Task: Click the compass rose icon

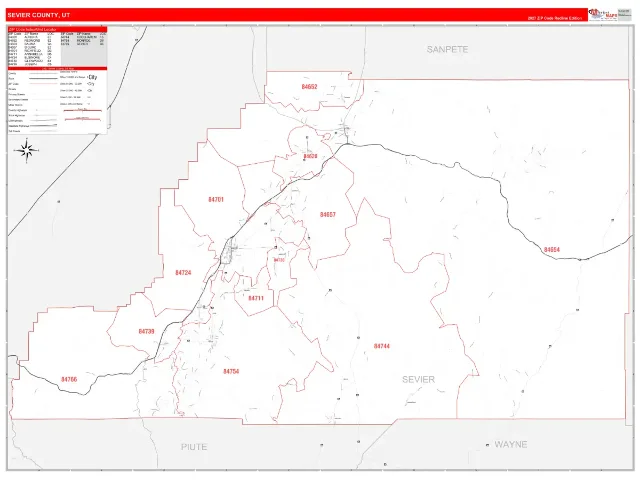Action: click(27, 151)
